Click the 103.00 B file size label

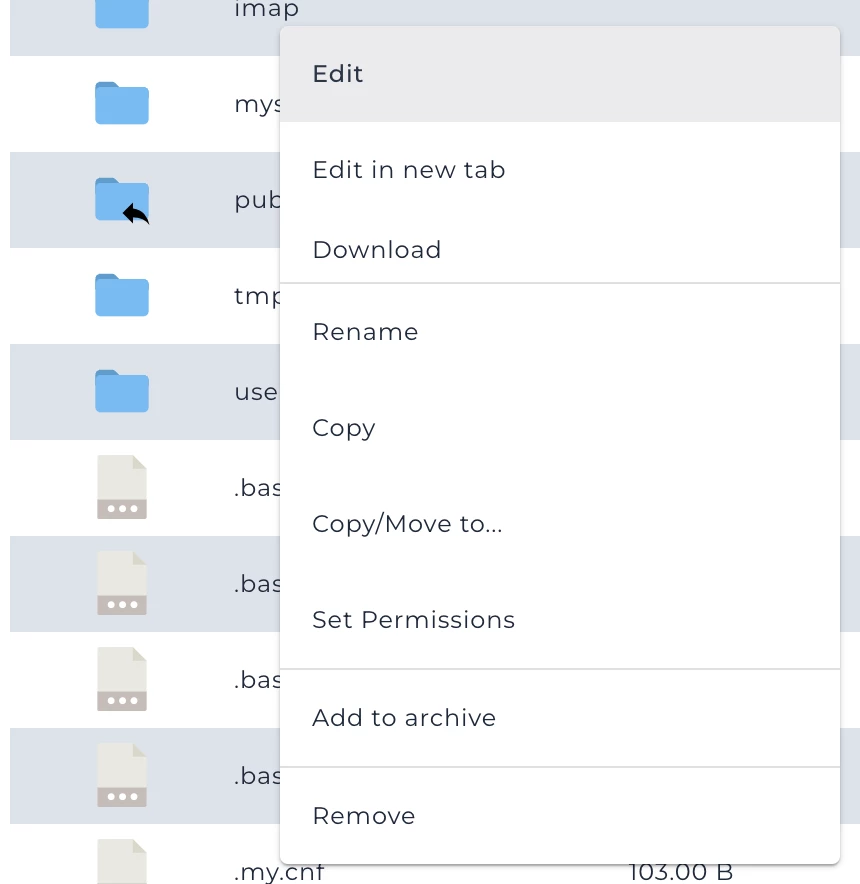682,872
